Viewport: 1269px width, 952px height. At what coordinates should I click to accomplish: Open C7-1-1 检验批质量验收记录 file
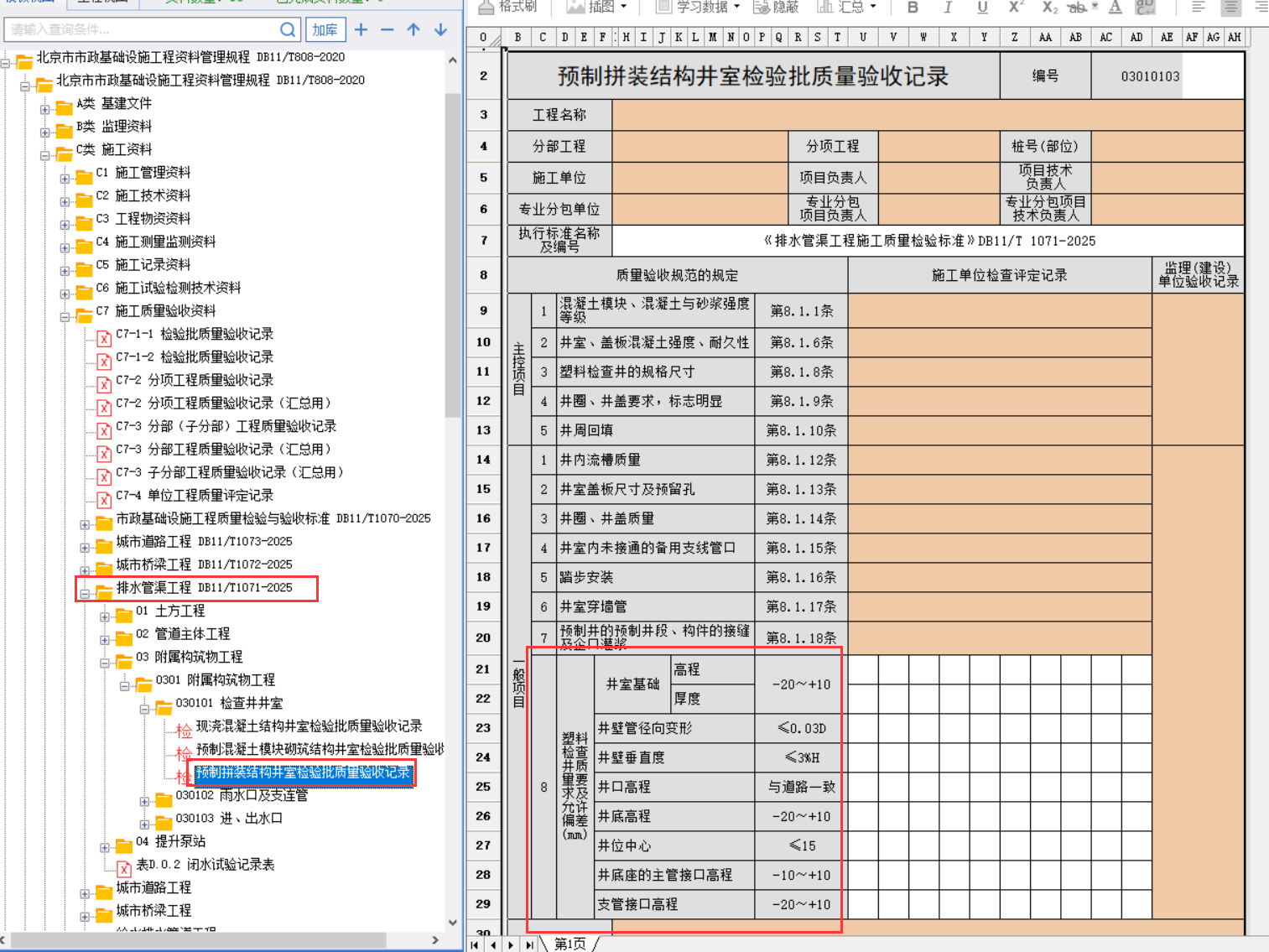[195, 334]
